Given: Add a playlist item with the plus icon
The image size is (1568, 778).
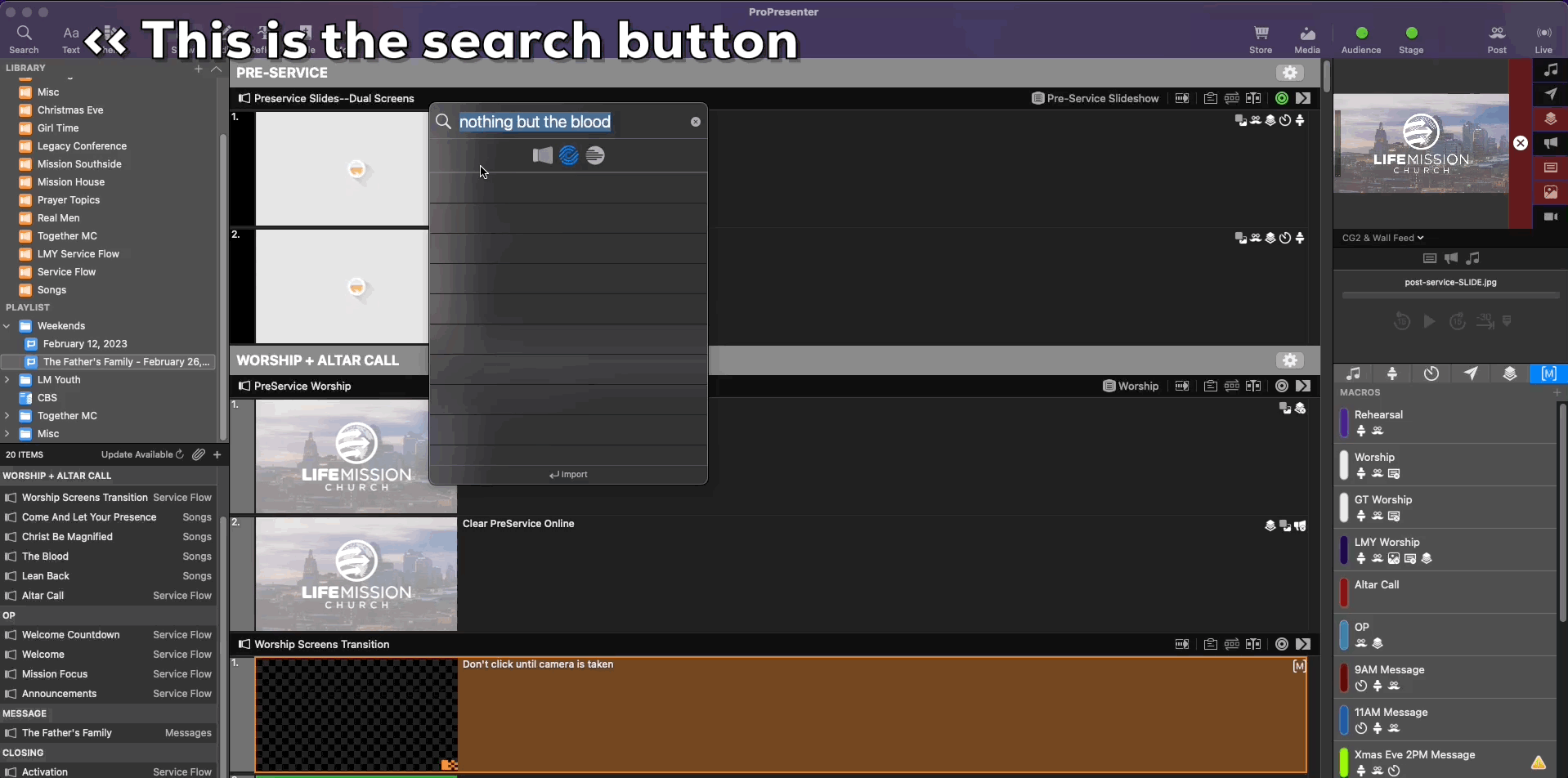Looking at the screenshot, I should point(217,454).
